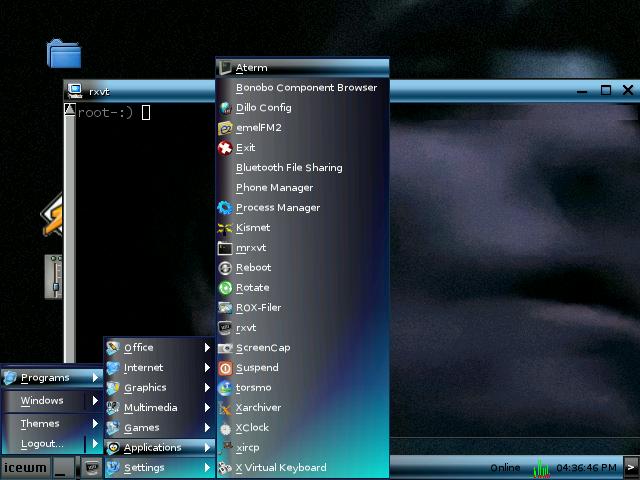The width and height of the screenshot is (640, 480).
Task: Click the Reboot icon entry
Action: 225,268
